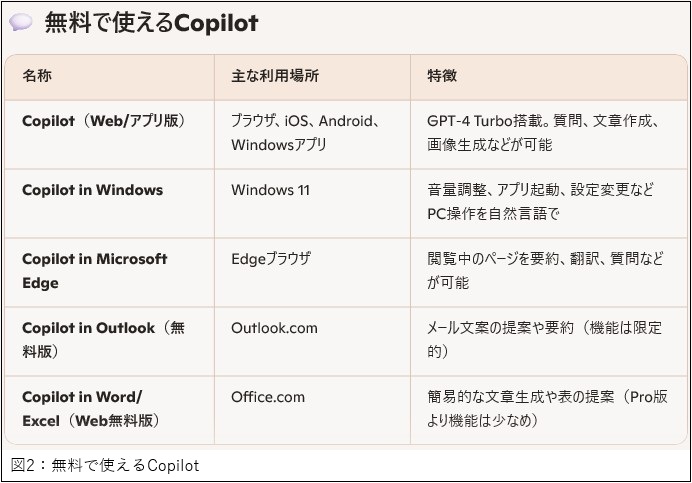Click the 音量調整、アプリ起動 feature cell

pos(541,202)
